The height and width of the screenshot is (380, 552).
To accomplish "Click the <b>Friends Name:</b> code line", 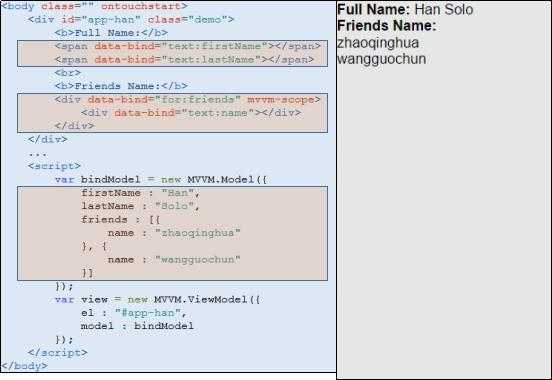I will (x=121, y=86).
